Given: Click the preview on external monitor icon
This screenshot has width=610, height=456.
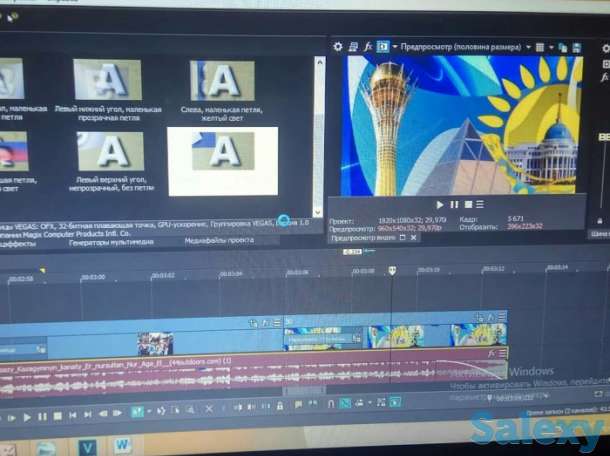Looking at the screenshot, I should 353,47.
